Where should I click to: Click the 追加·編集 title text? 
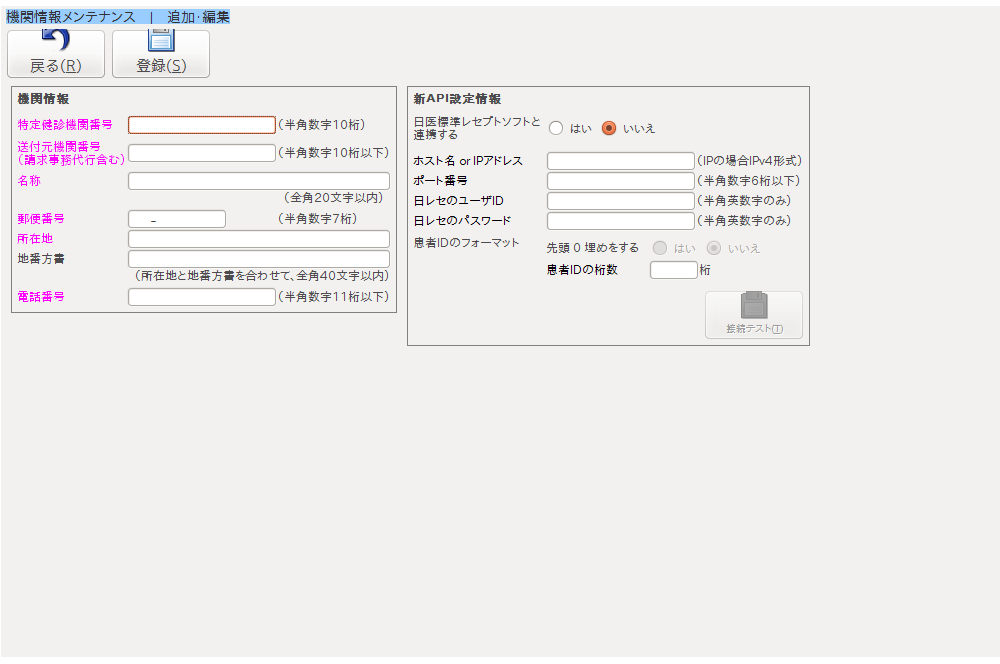pyautogui.click(x=198, y=17)
